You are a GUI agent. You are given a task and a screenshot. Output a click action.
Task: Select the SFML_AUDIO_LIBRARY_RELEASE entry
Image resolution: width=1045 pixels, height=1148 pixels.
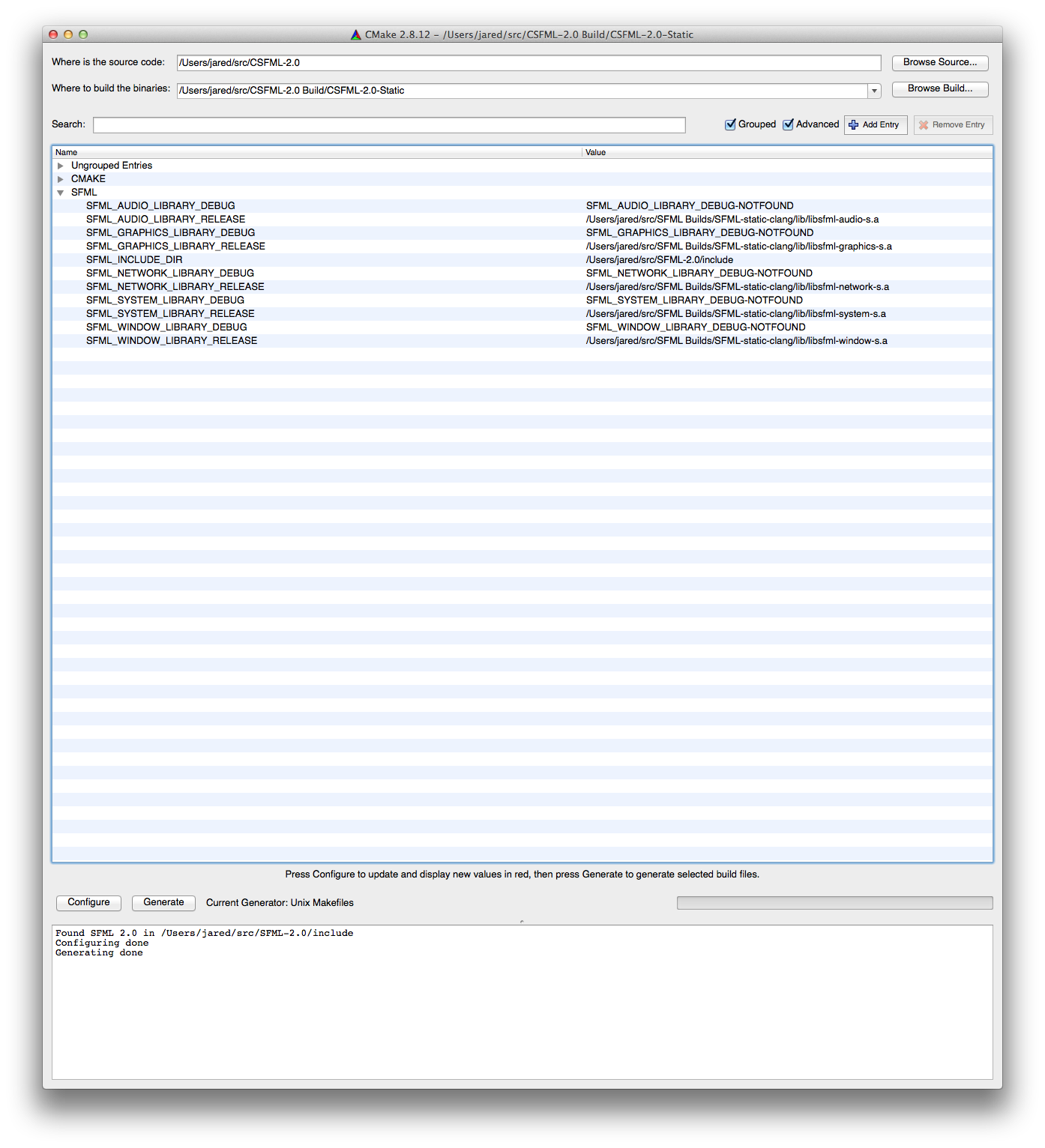(166, 220)
